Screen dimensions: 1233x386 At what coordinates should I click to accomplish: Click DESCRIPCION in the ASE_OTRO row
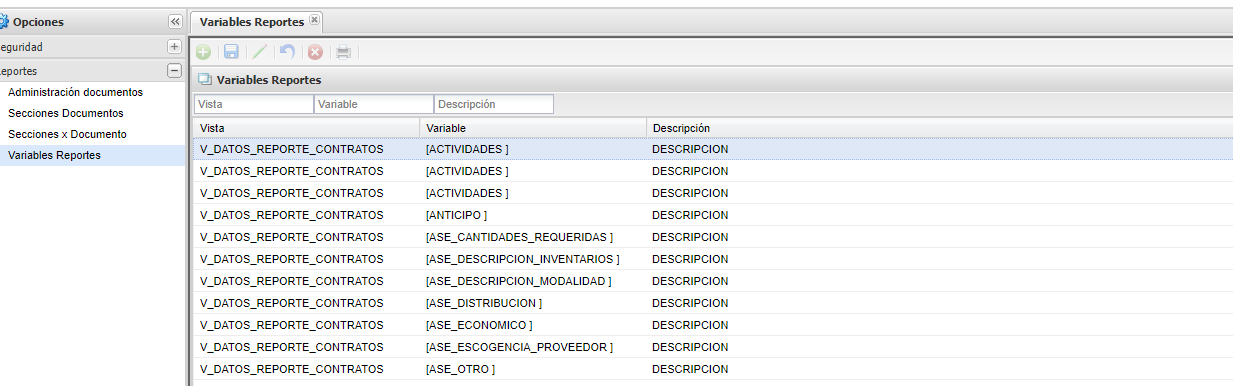click(690, 369)
